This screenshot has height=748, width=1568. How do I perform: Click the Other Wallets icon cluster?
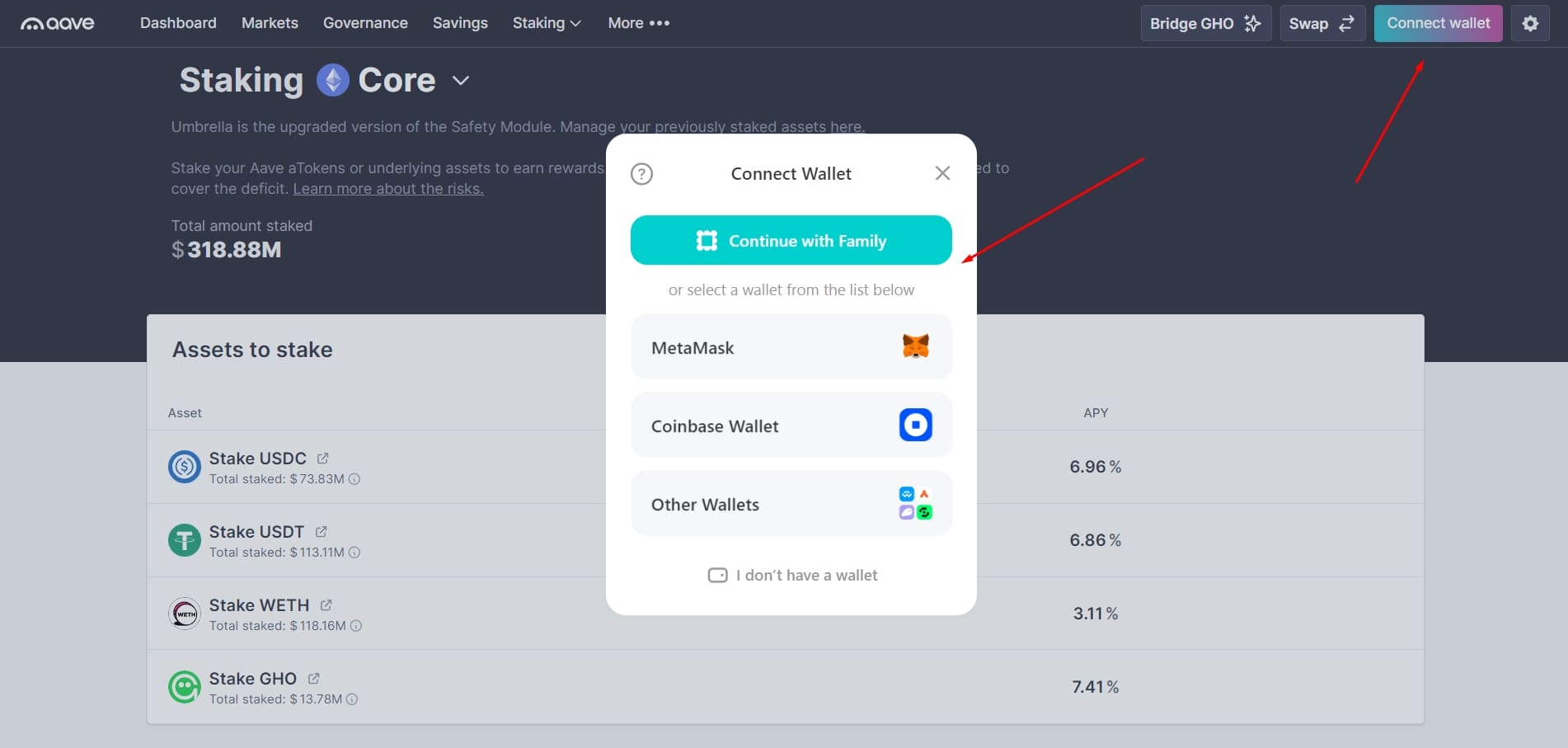click(915, 503)
